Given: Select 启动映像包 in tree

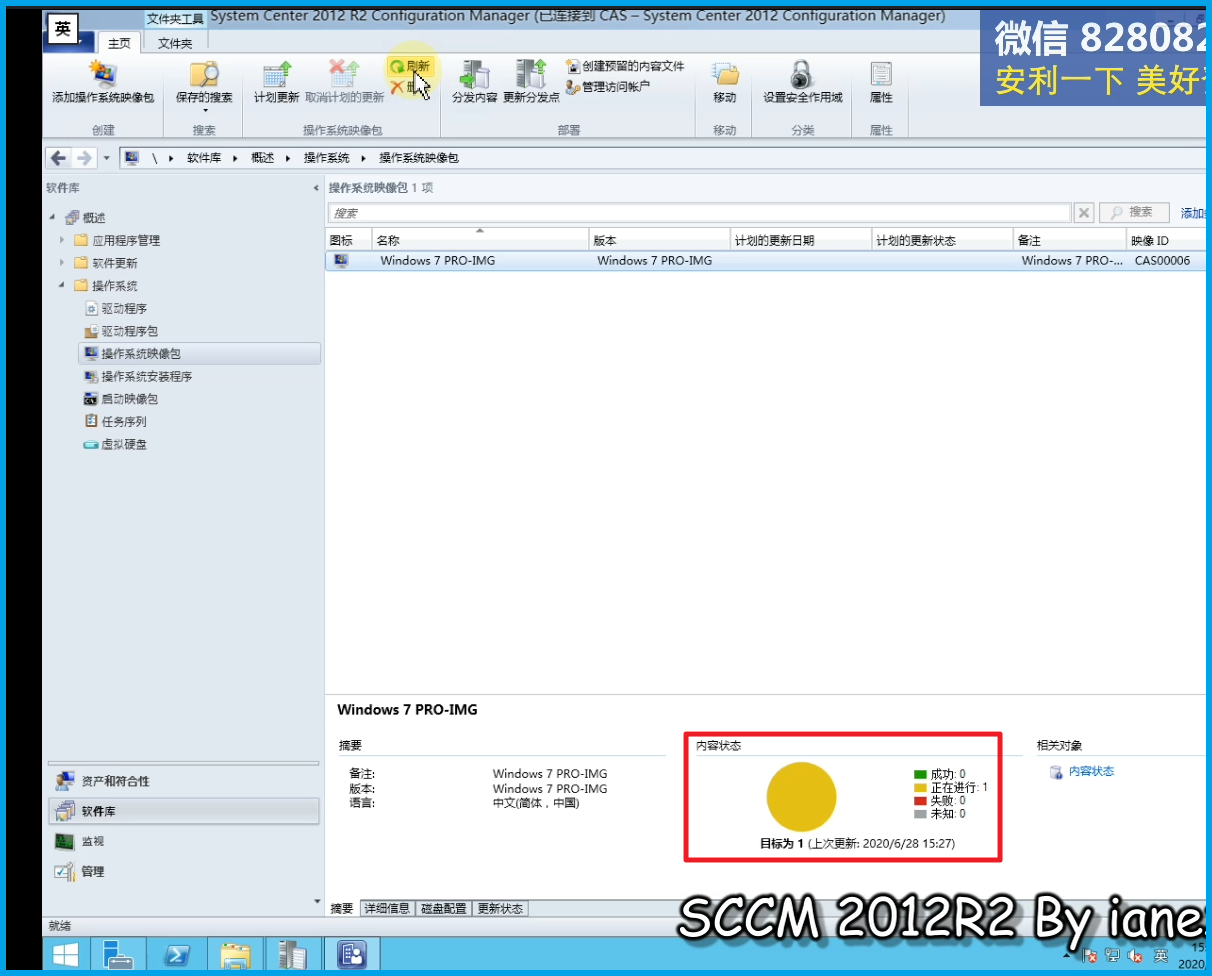Looking at the screenshot, I should tap(121, 399).
